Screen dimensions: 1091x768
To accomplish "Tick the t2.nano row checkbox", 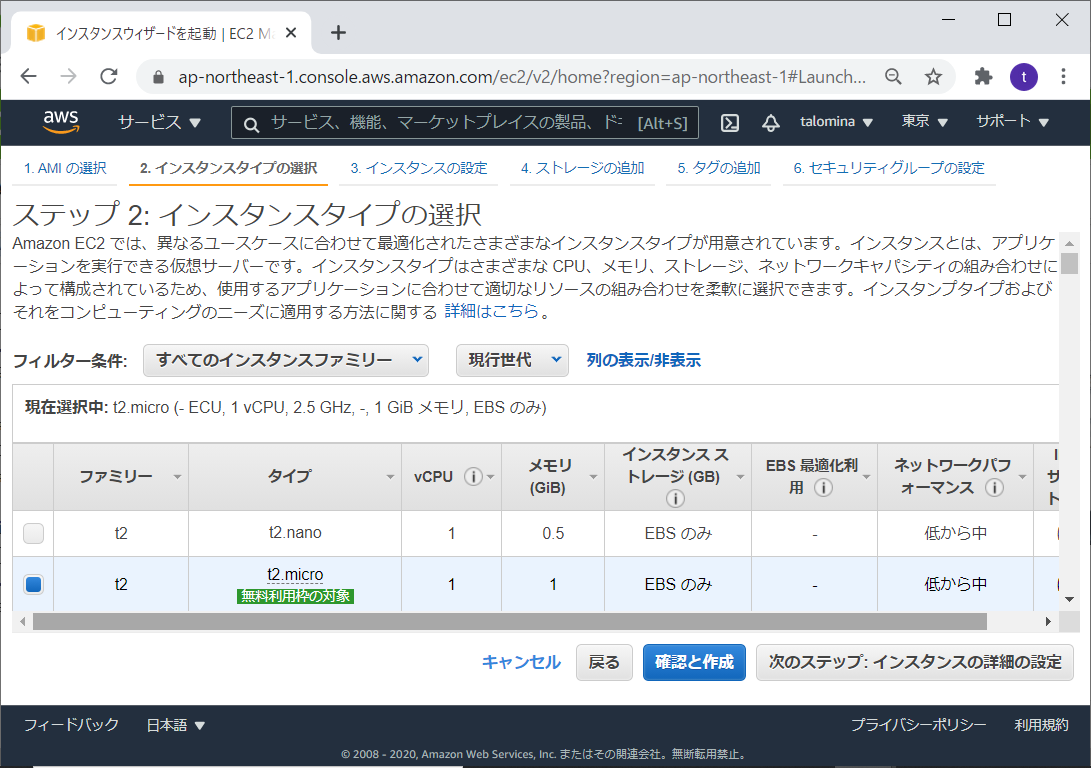I will [x=33, y=533].
